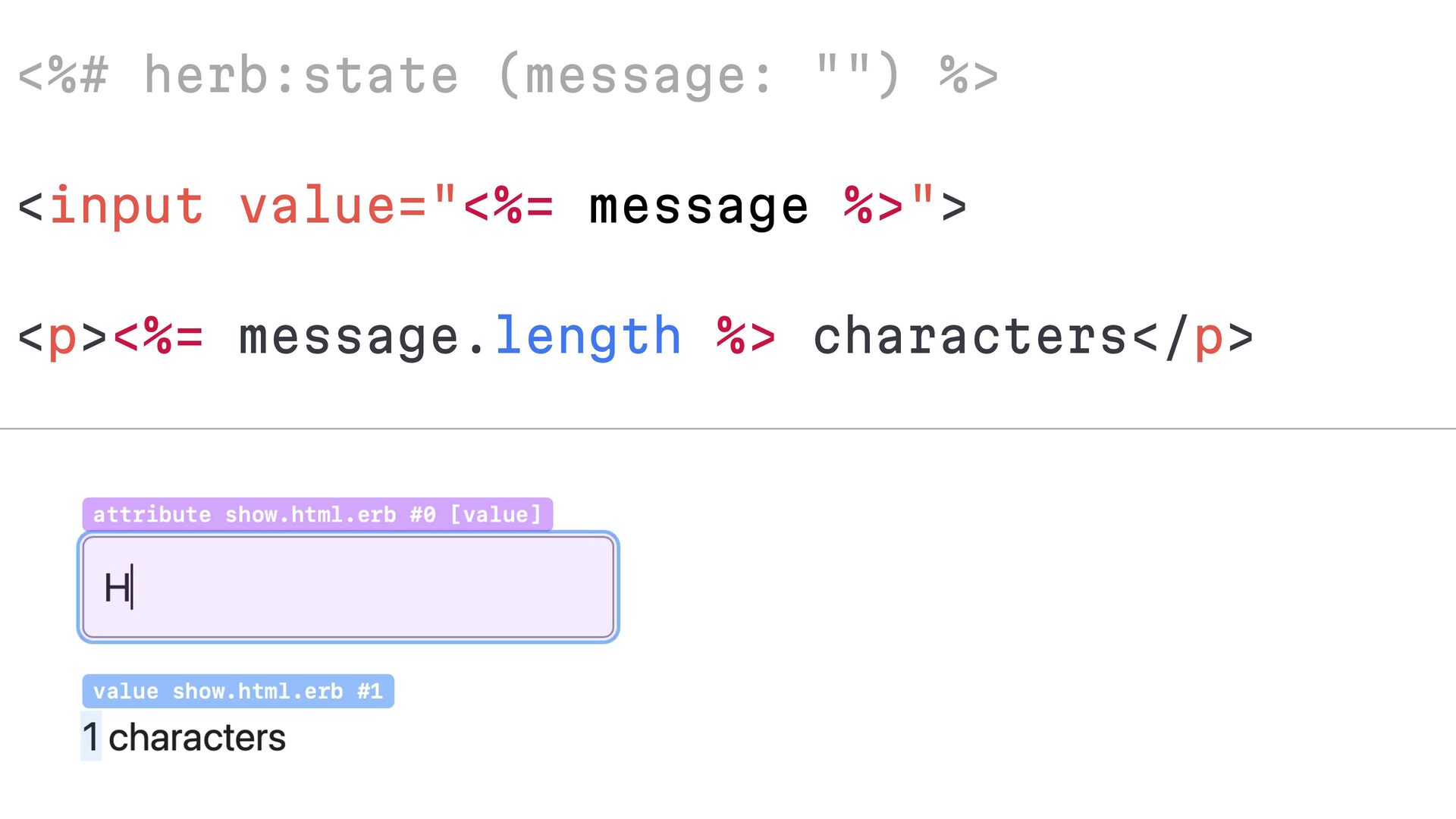Viewport: 1456px width, 819px height.
Task: Select the value show.html.erb #1 label
Action: 238,691
